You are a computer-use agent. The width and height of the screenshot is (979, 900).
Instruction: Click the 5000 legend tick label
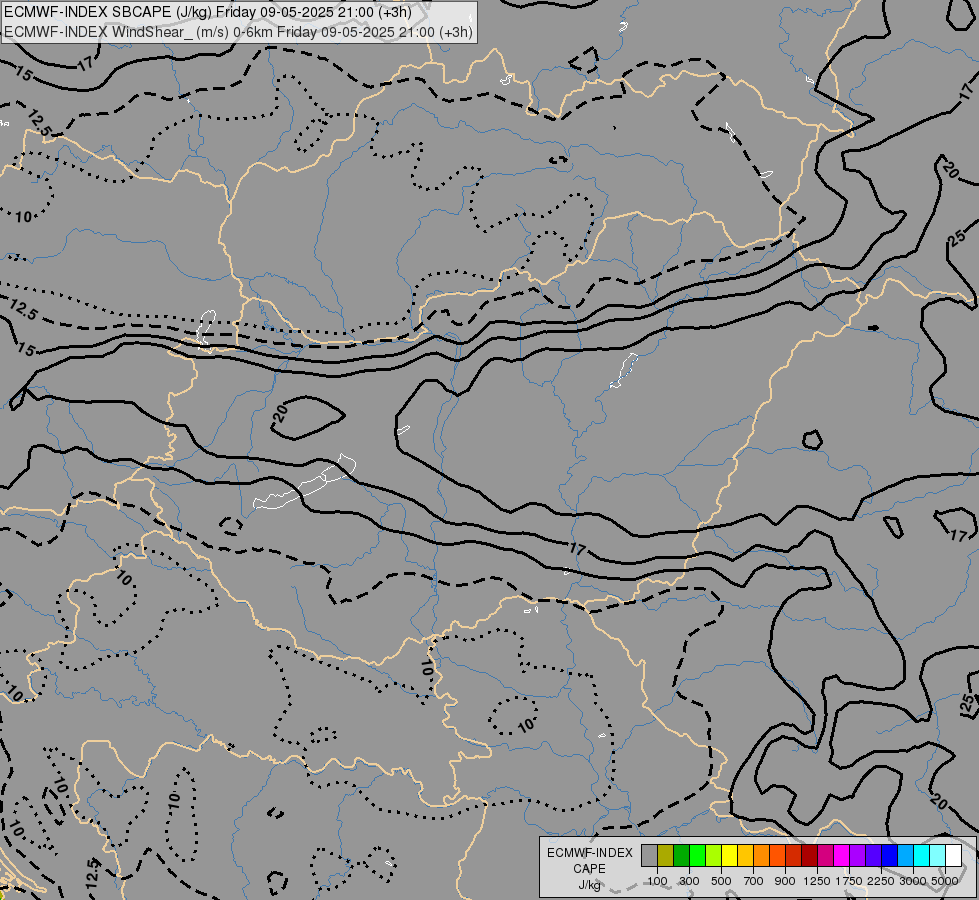(x=945, y=881)
